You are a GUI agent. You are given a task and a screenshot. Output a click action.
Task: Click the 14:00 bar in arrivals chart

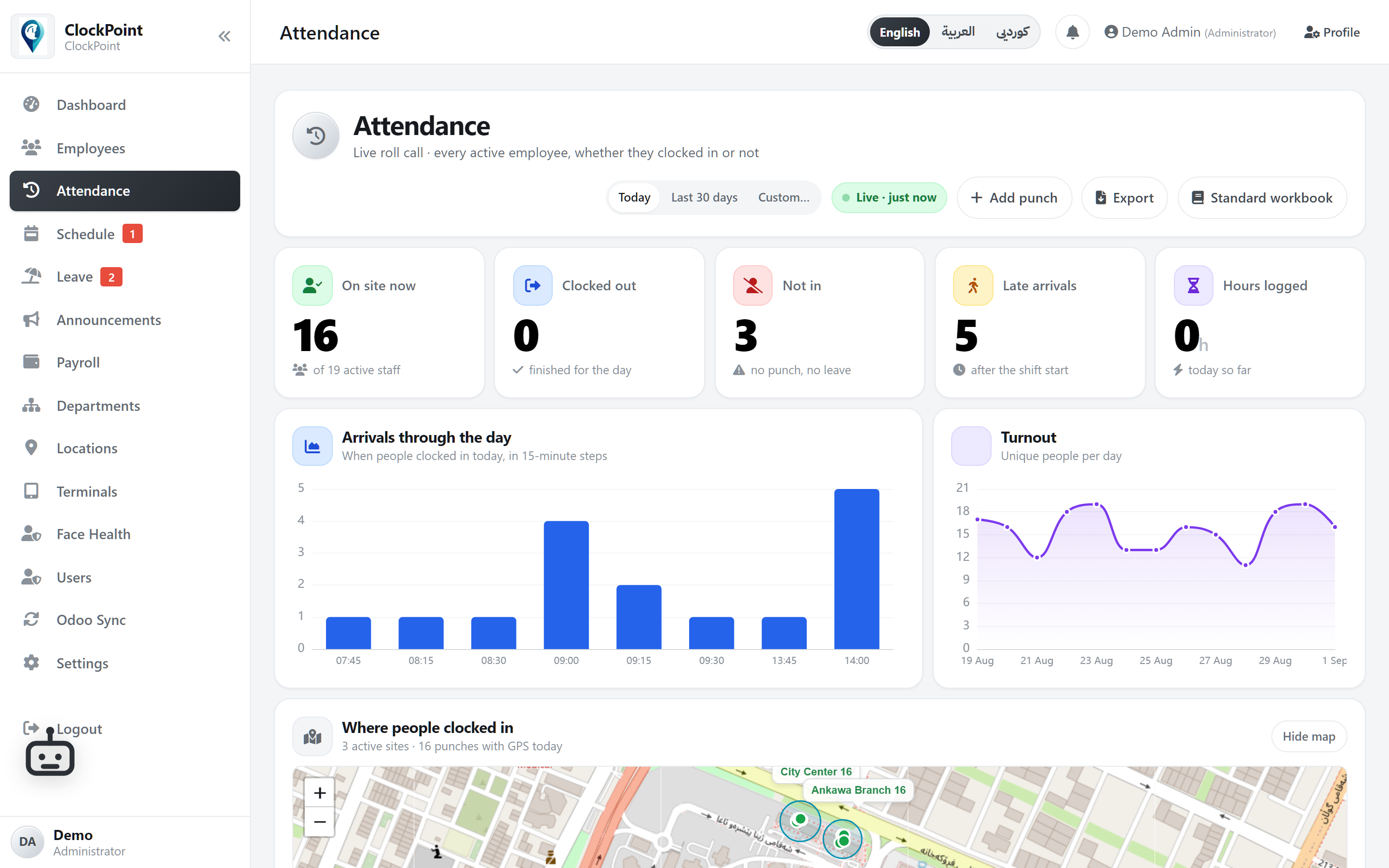tap(857, 569)
